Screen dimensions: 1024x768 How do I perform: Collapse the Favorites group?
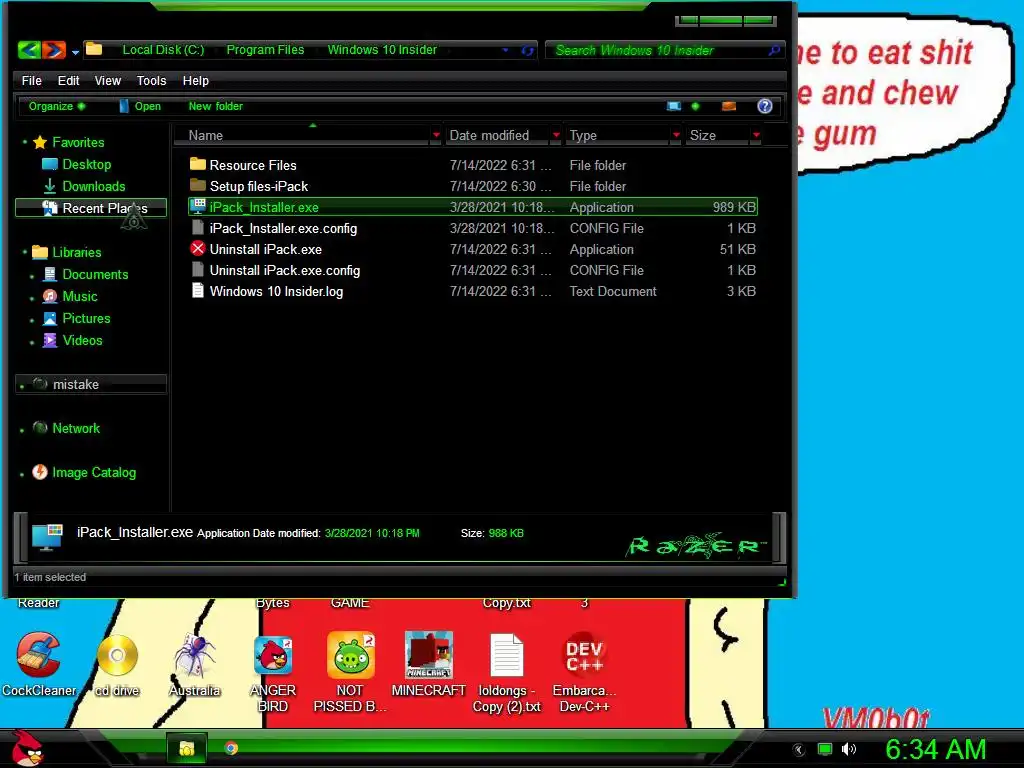pyautogui.click(x=25, y=142)
